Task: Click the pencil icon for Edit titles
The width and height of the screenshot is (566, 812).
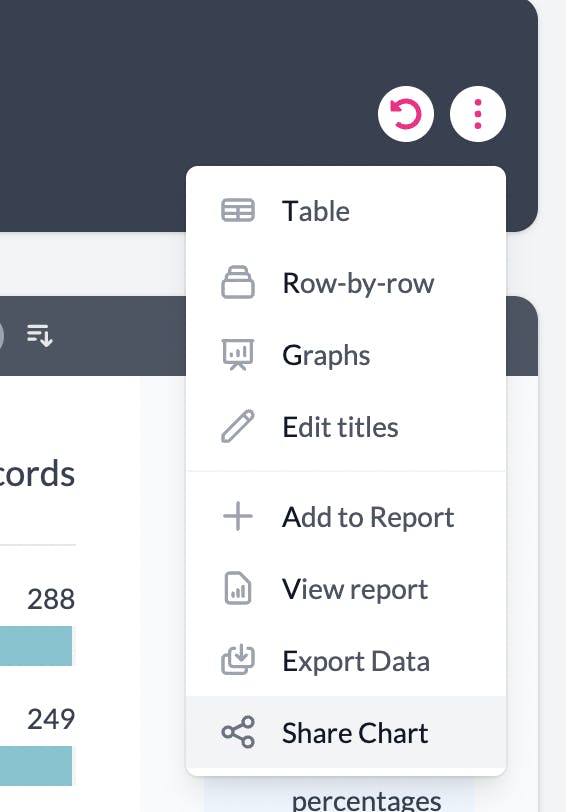Action: (x=238, y=427)
